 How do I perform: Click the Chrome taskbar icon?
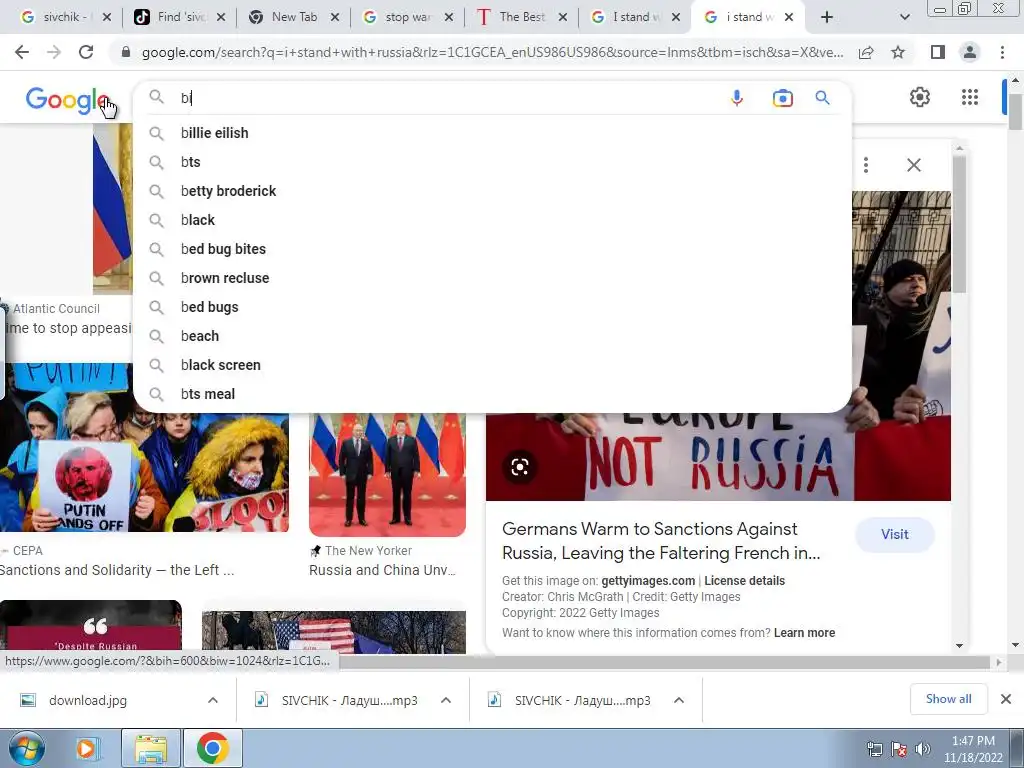[x=213, y=748]
